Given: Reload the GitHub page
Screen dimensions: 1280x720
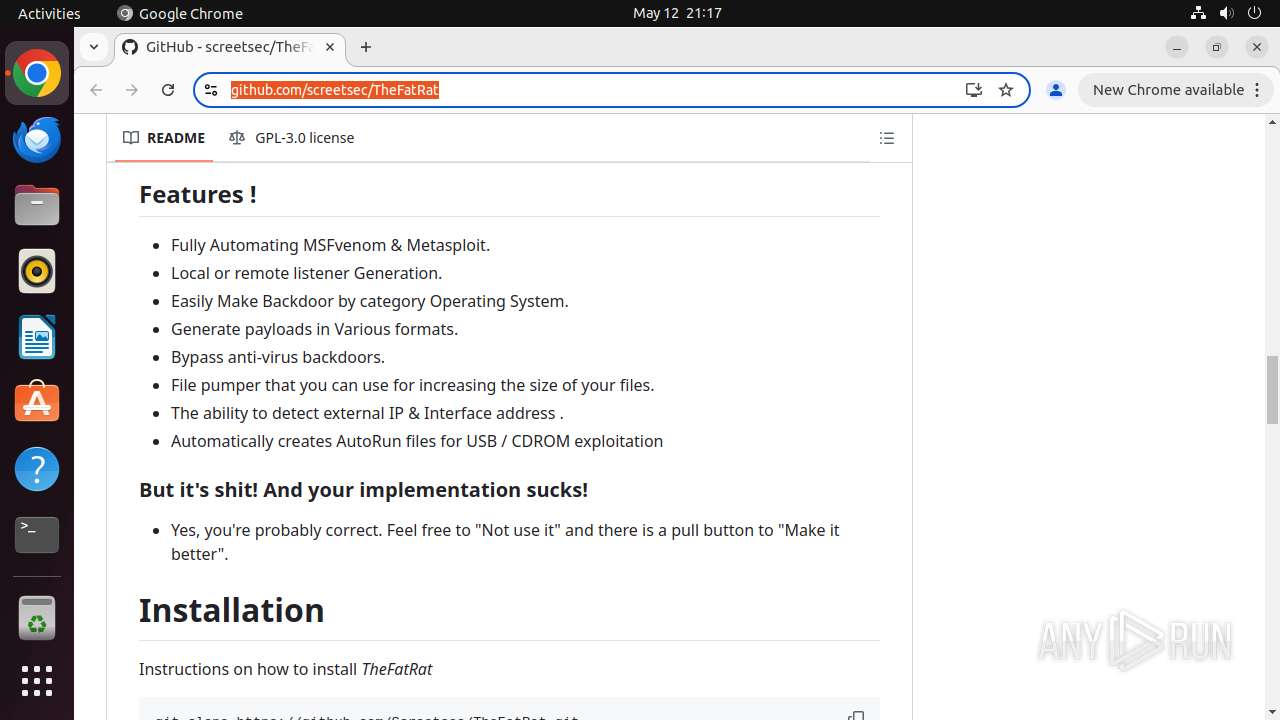Looking at the screenshot, I should click(168, 90).
